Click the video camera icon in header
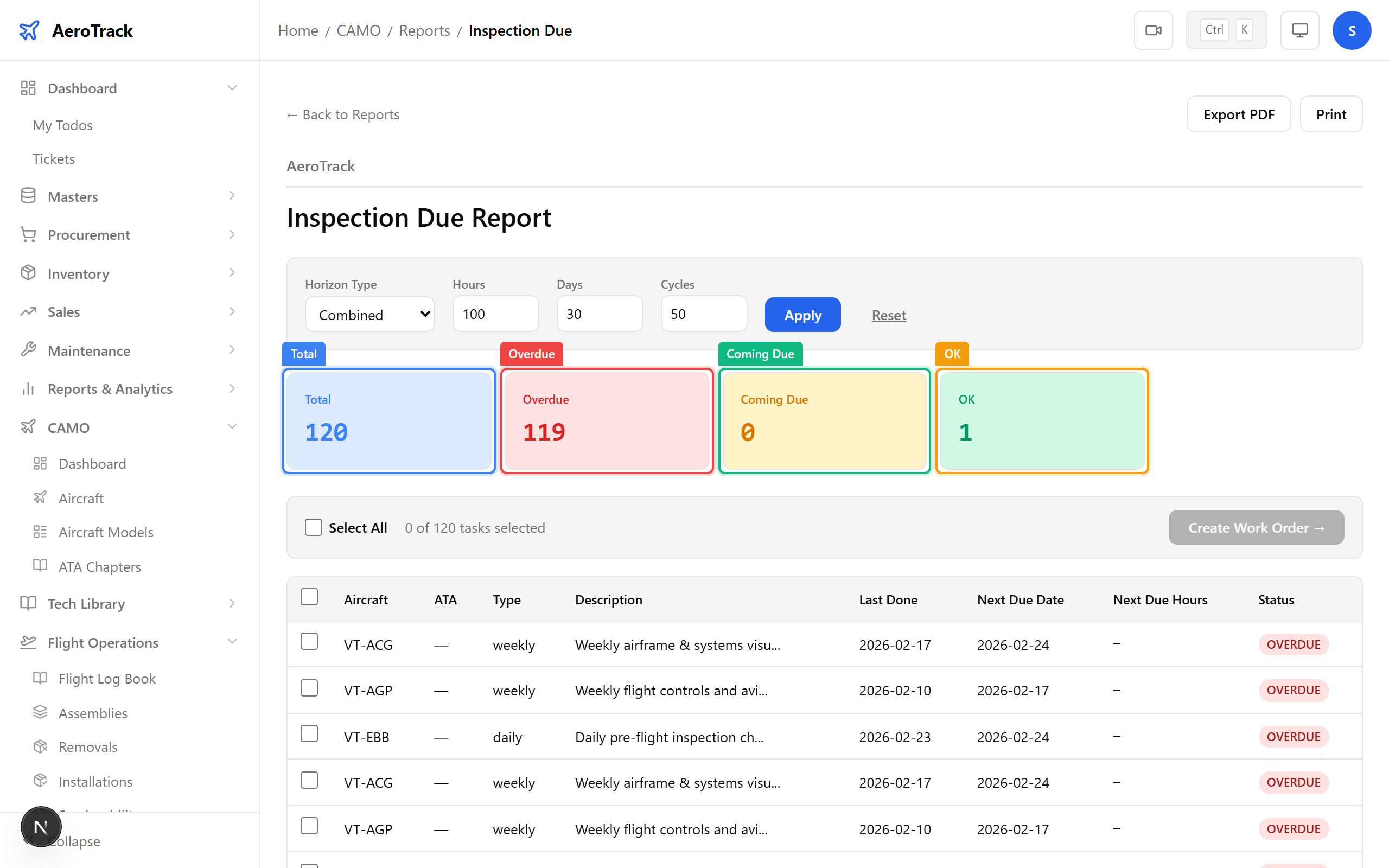 1152,30
